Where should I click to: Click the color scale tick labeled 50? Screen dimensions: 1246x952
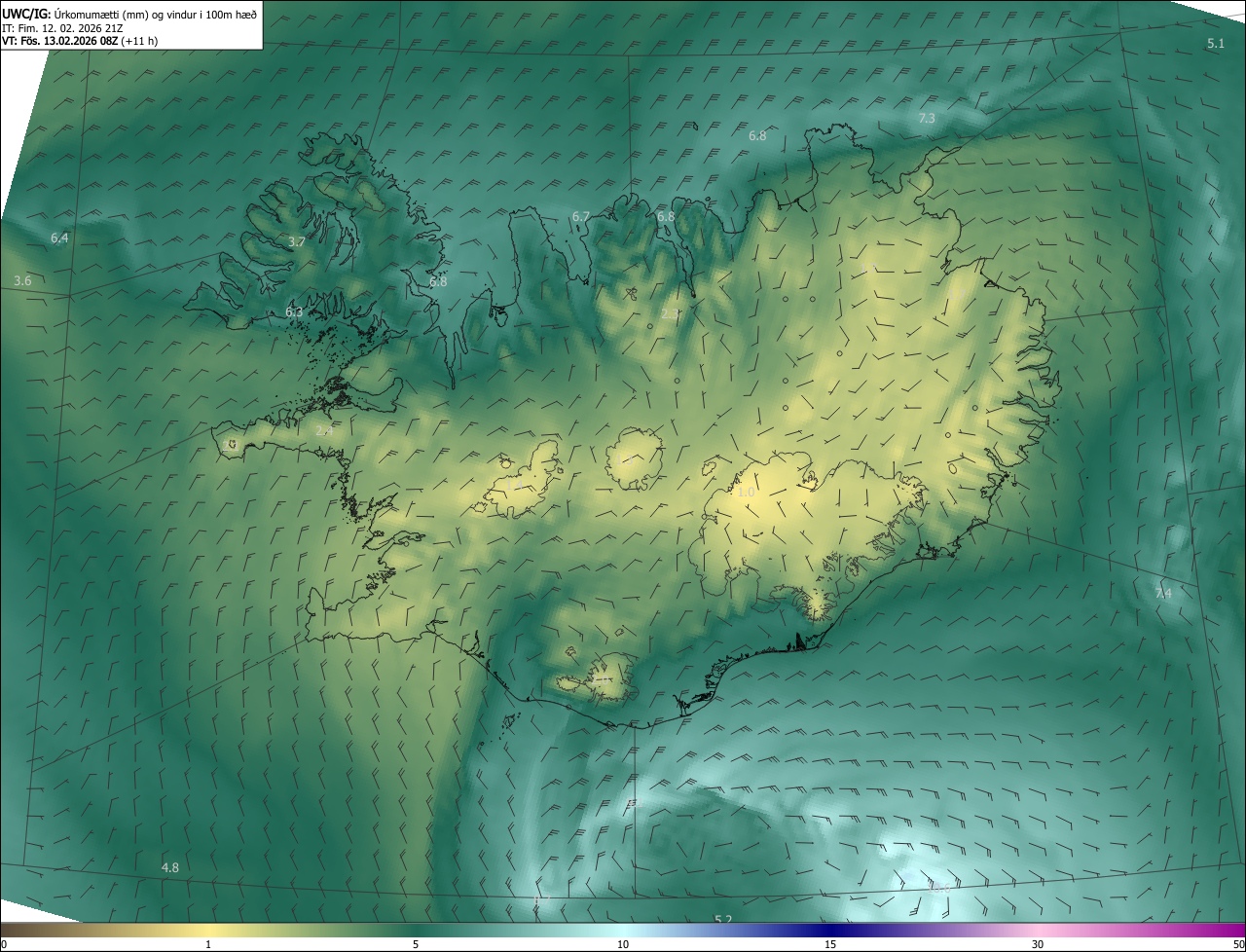tap(1238, 944)
